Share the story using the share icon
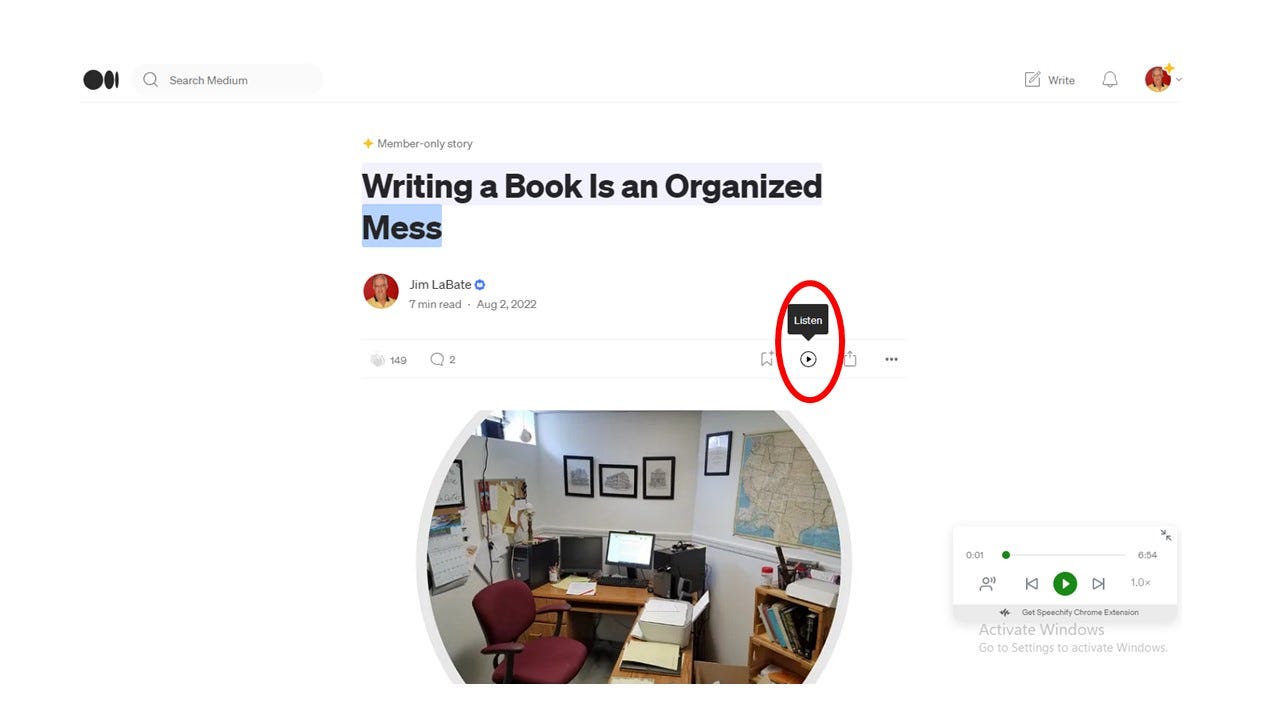The height and width of the screenshot is (720, 1280). (850, 359)
